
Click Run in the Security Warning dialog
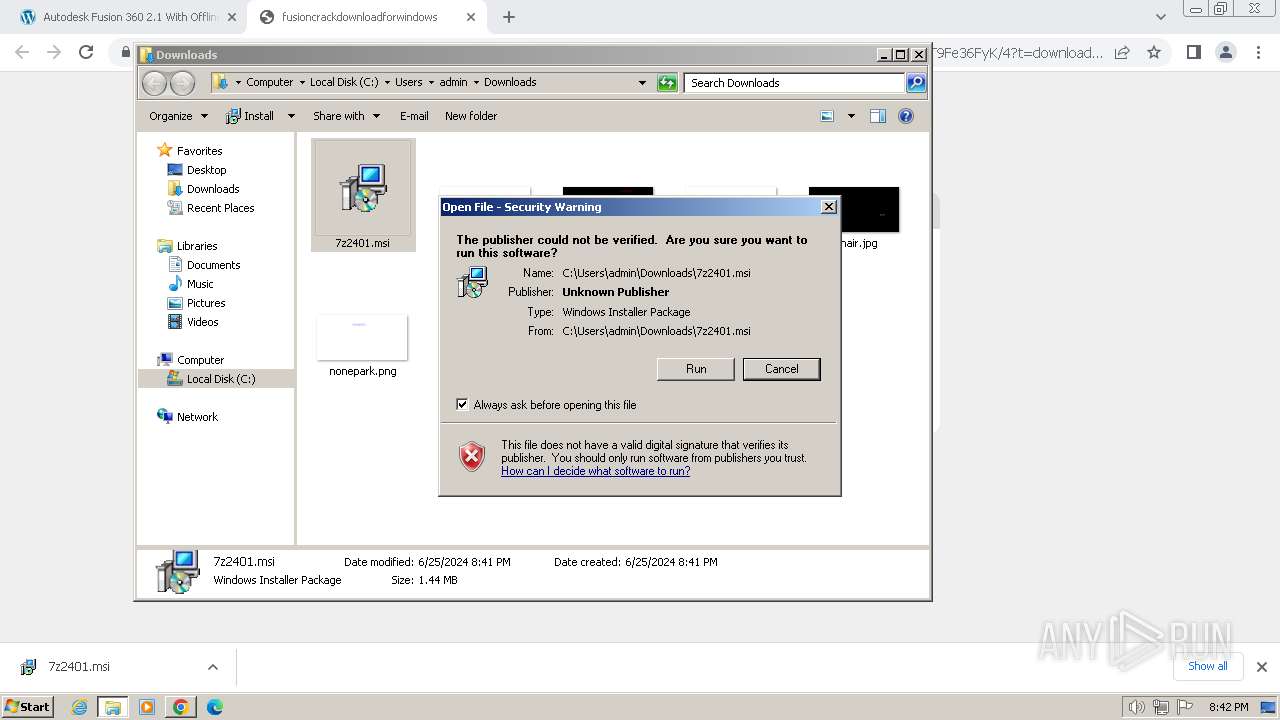click(x=696, y=369)
